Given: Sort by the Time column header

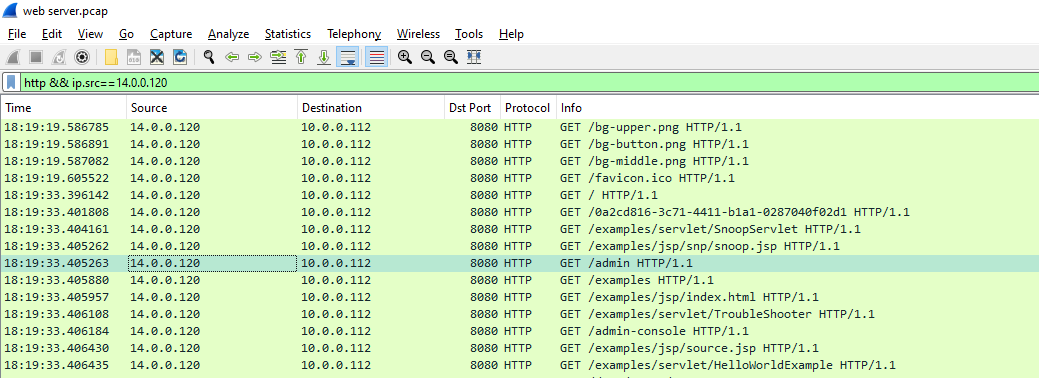Looking at the screenshot, I should pos(64,107).
